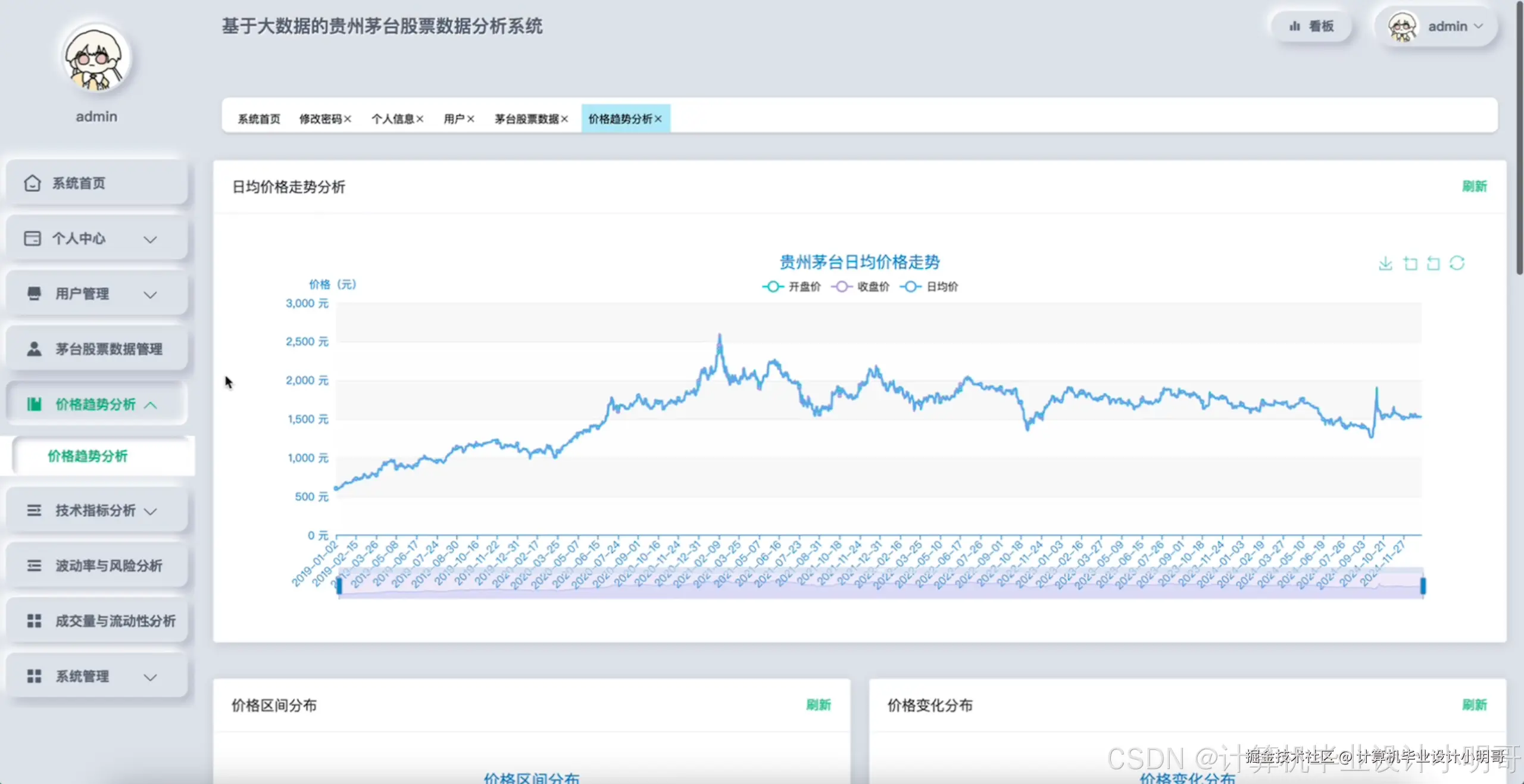The height and width of the screenshot is (784, 1524).
Task: Switch to the 个人信息 tab
Action: 393,119
